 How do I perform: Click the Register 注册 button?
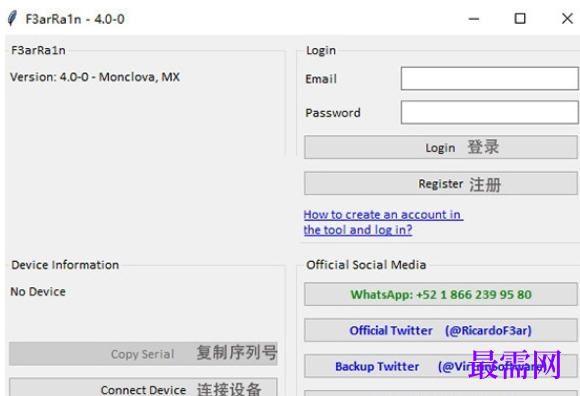[441, 183]
